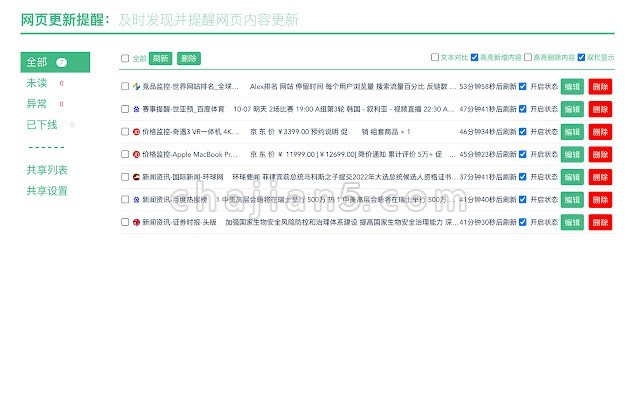
Task: Open title 竞品监控-世界网站排名_全球...
Action: (190, 87)
